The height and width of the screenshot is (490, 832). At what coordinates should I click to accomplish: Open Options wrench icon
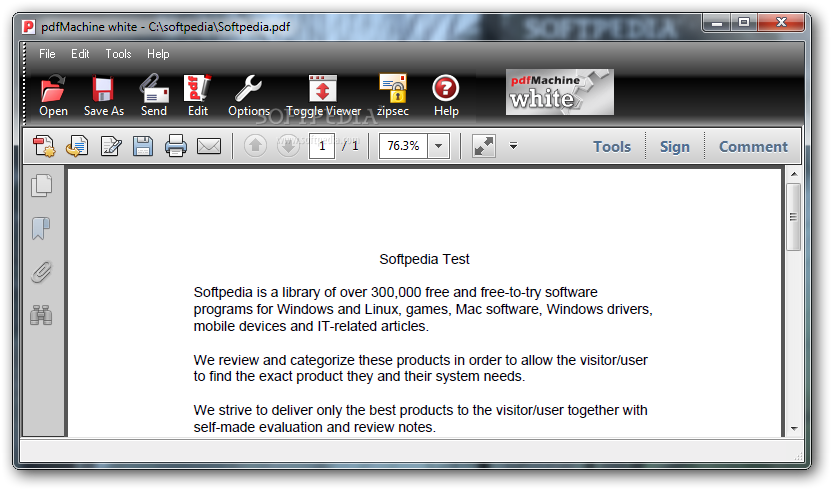click(248, 89)
